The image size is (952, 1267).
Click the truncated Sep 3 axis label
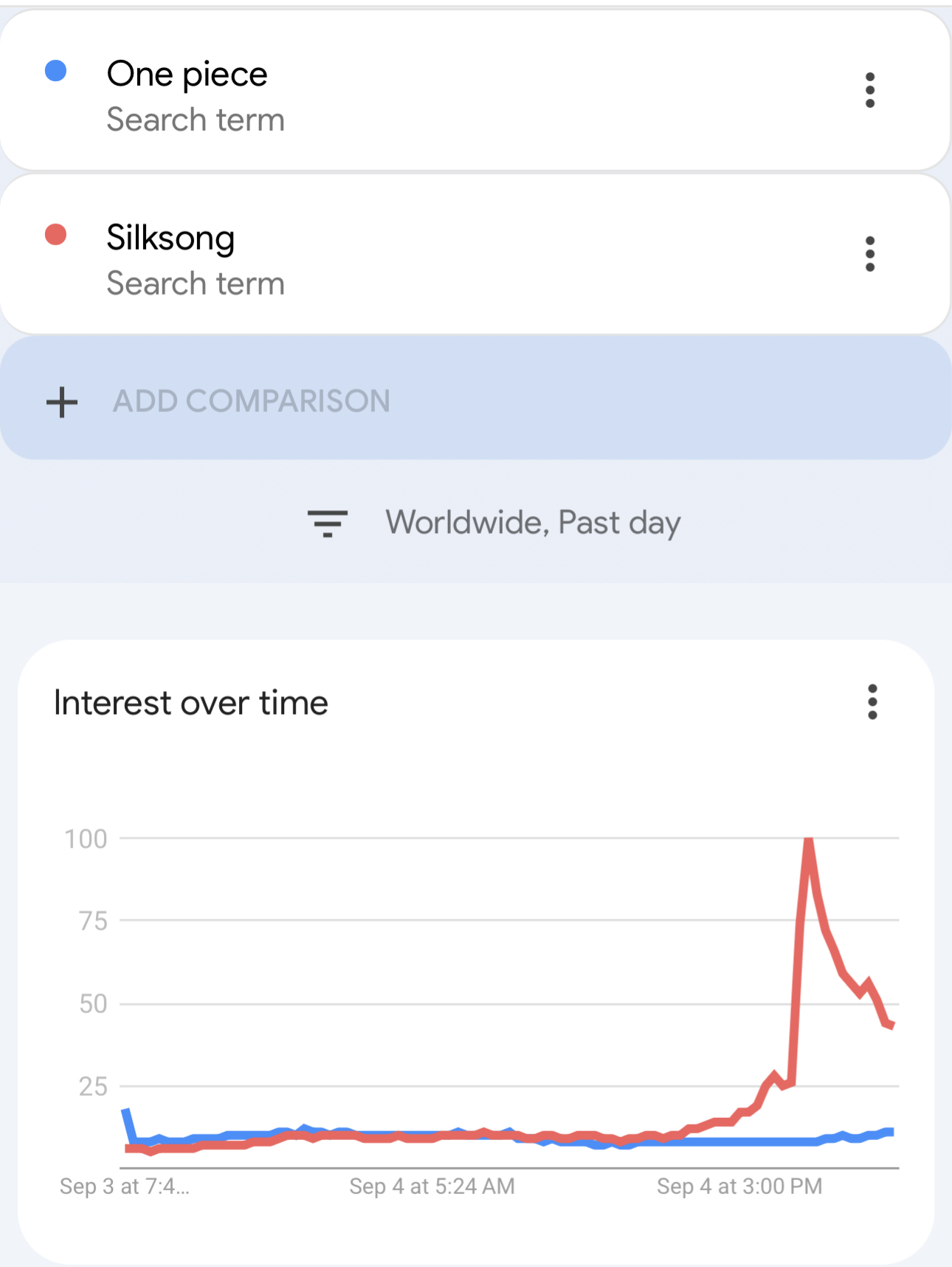coord(124,1186)
